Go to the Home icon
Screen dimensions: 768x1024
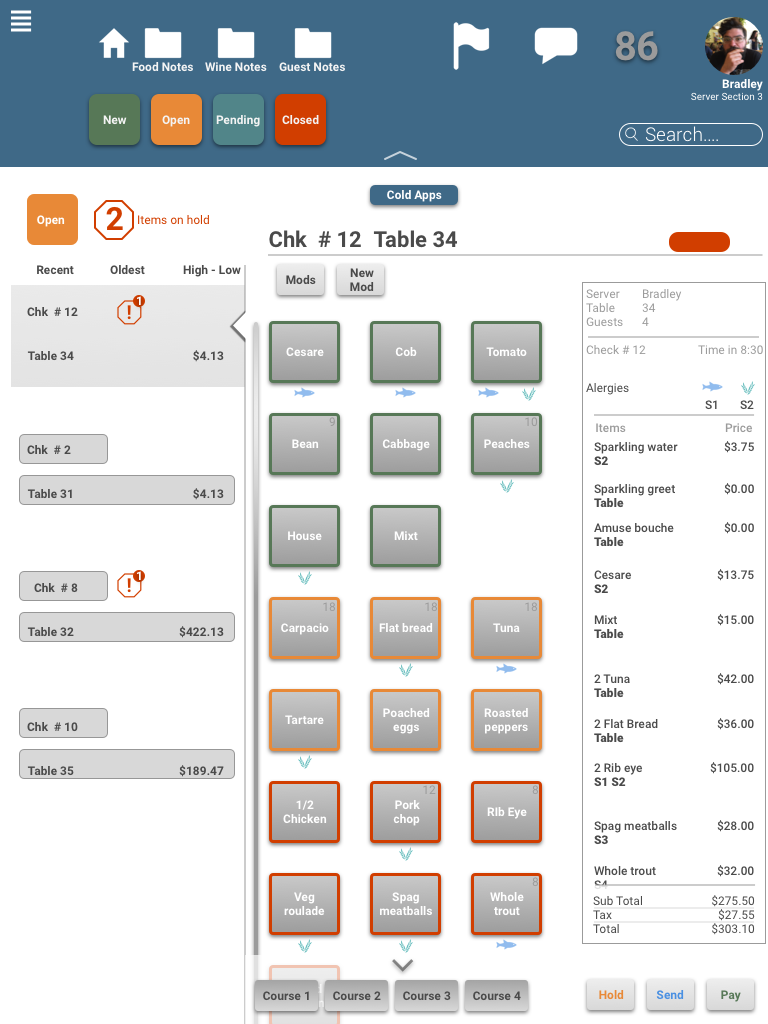pyautogui.click(x=114, y=44)
